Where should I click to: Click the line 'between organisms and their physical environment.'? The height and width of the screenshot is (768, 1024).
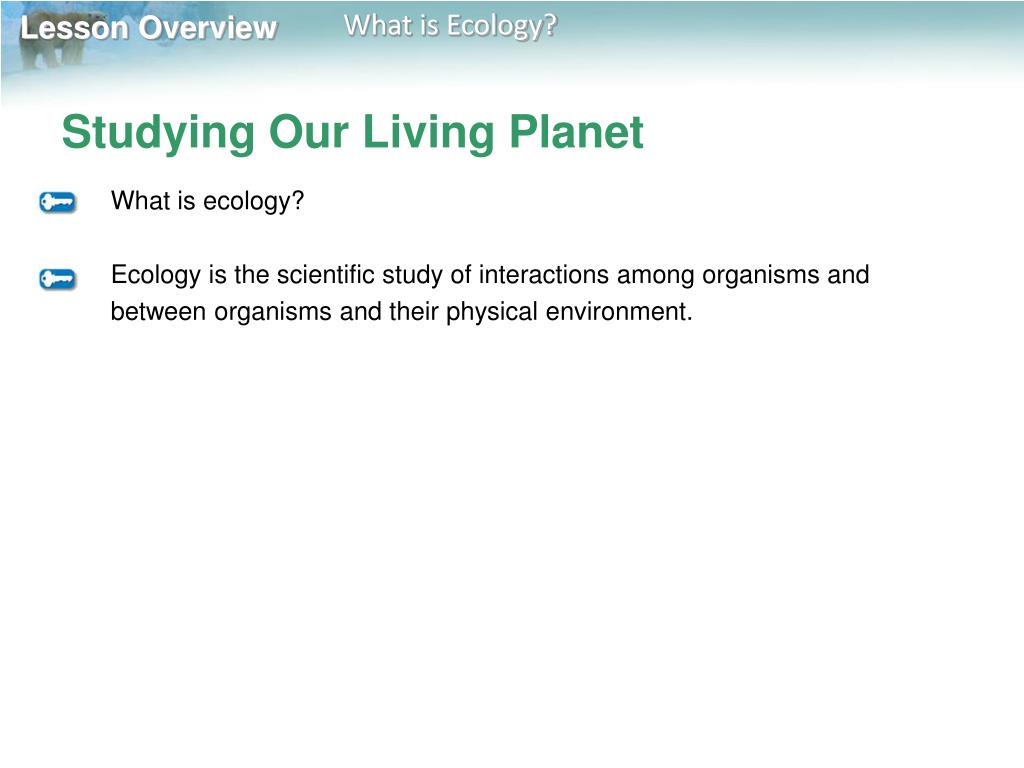click(x=402, y=312)
